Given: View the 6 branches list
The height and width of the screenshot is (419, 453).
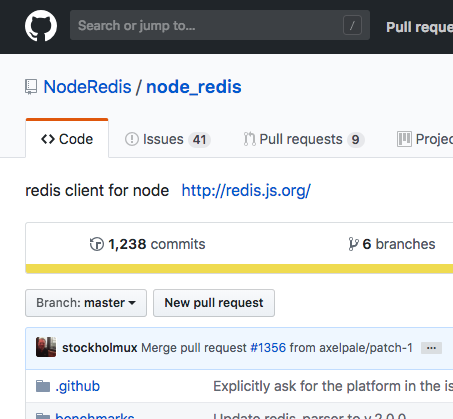Looking at the screenshot, I should coord(392,244).
